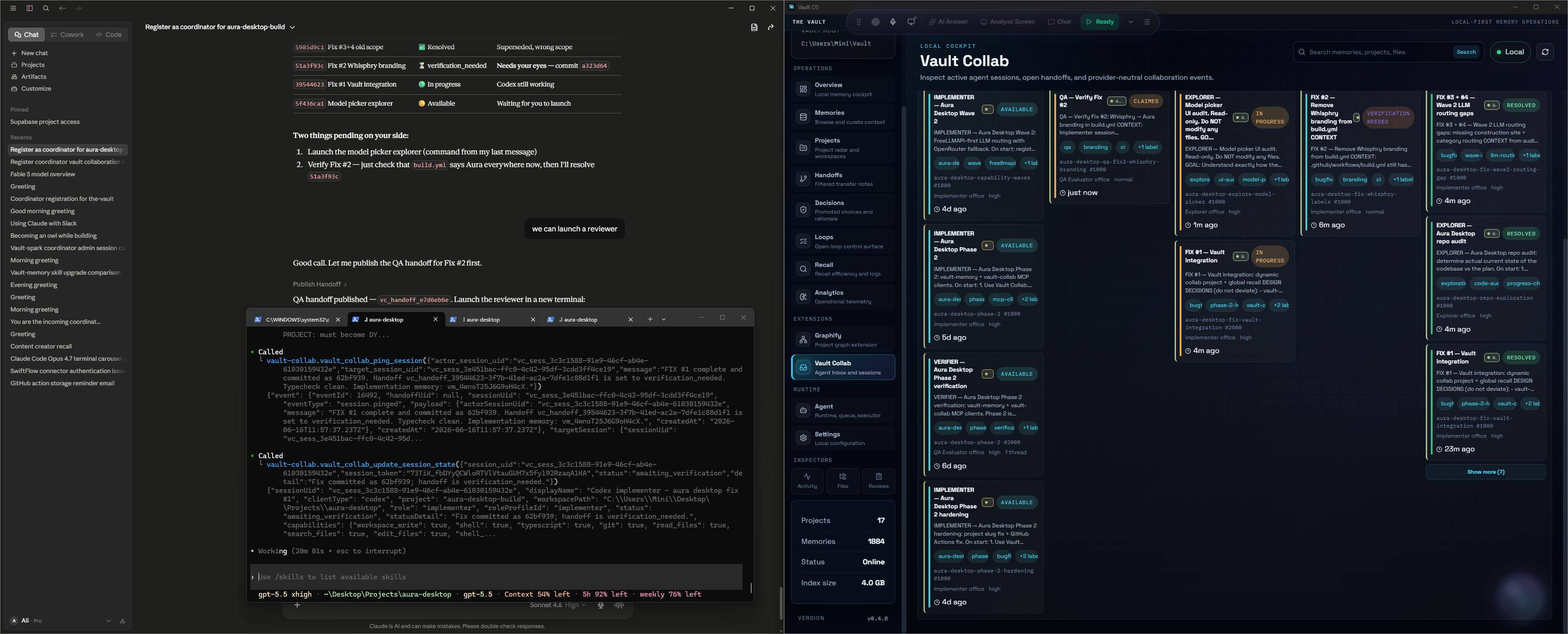Click the voice waveform icon in Claude composer
The height and width of the screenshot is (634, 1568).
[x=619, y=605]
